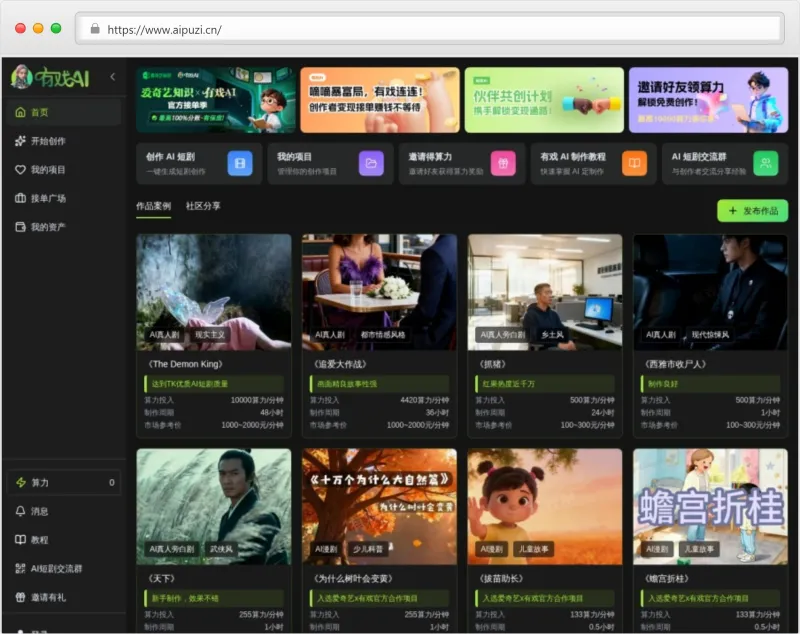Open 开始创作 in the sidebar
Viewport: 800px width, 634px height.
[47, 141]
